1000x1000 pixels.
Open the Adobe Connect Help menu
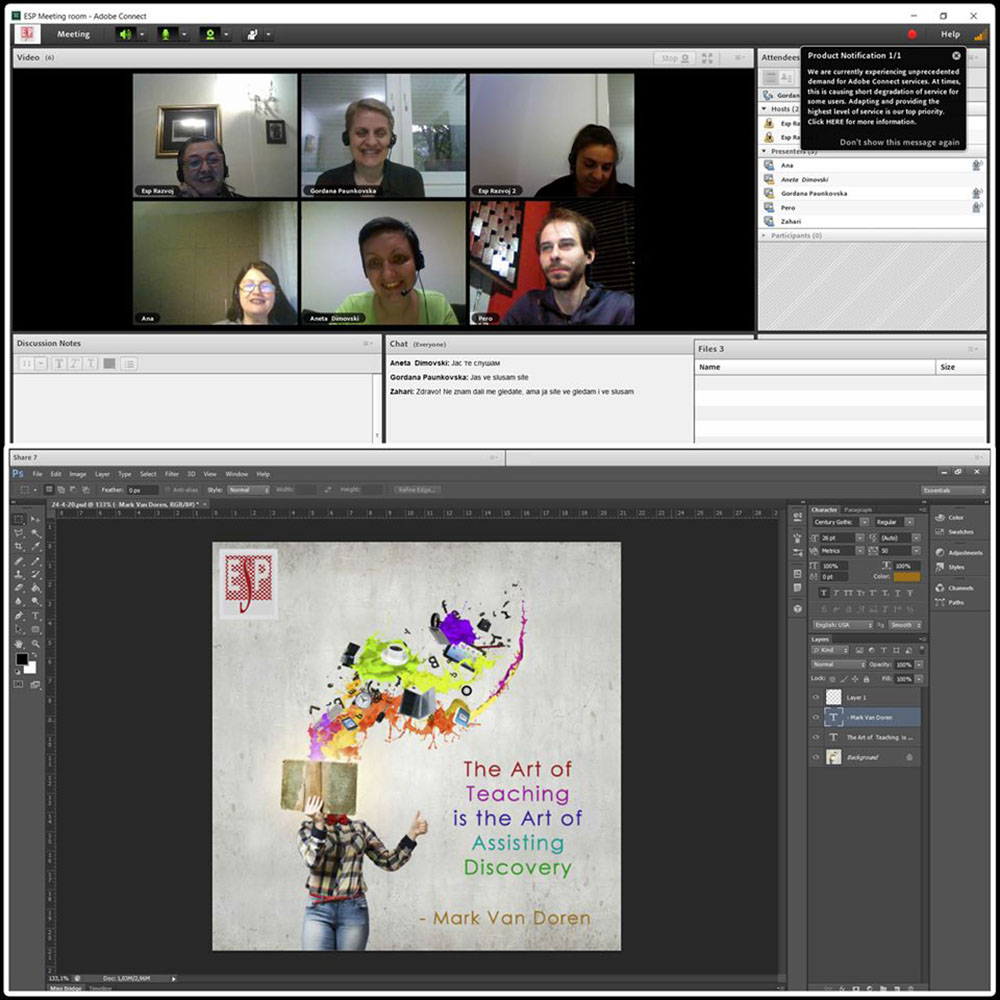tap(950, 34)
